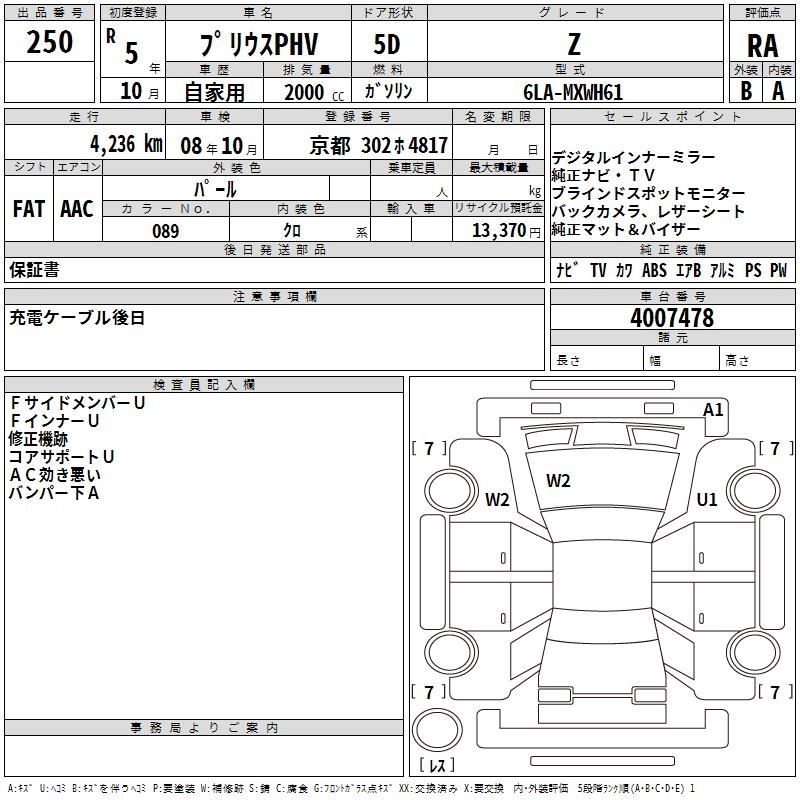800x800 pixels.
Task: Select exterior color パール
Action: point(215,189)
